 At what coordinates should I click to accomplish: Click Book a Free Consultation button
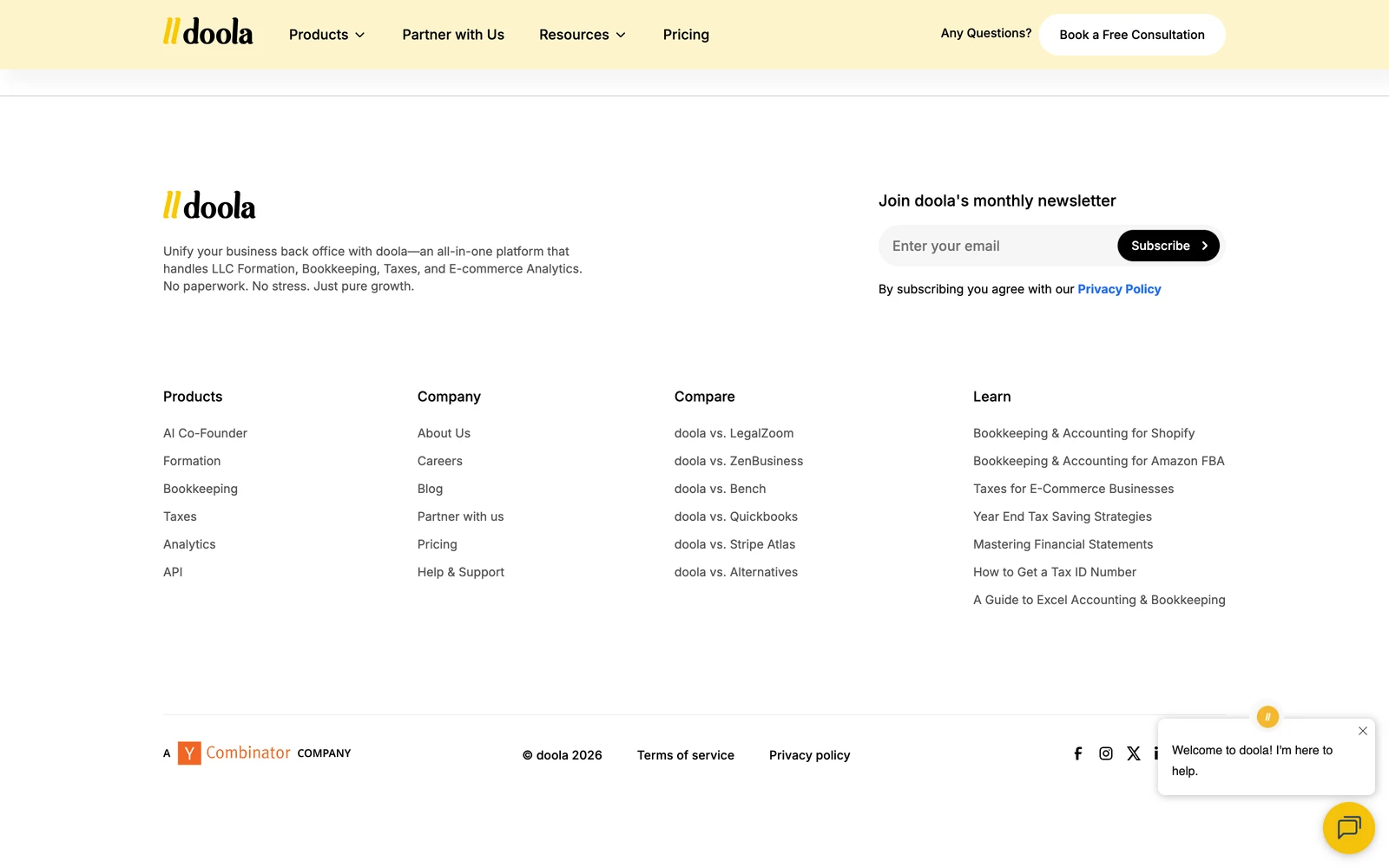pyautogui.click(x=1132, y=35)
